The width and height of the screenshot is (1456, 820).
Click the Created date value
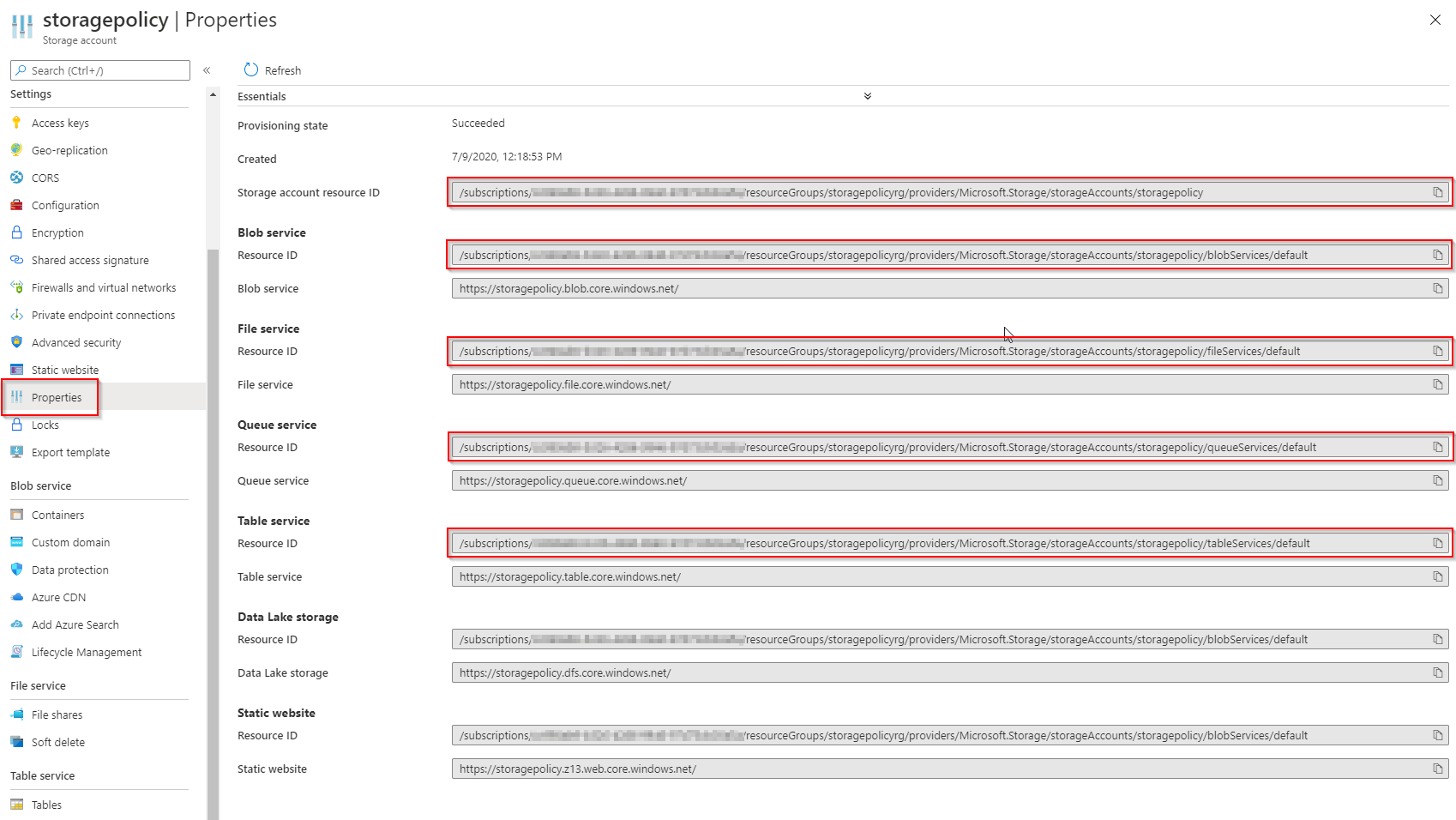(x=507, y=156)
